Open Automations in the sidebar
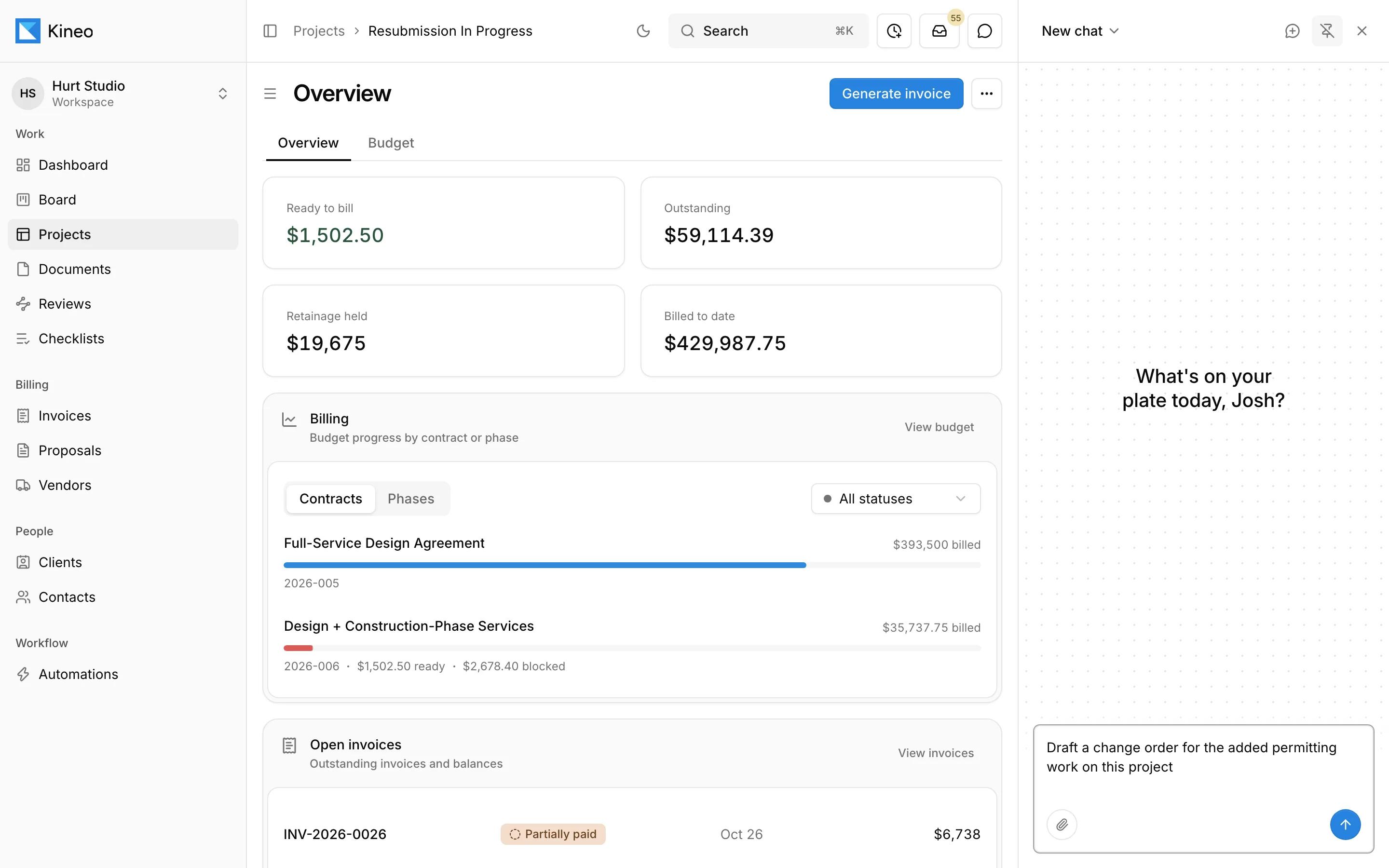 123,675
